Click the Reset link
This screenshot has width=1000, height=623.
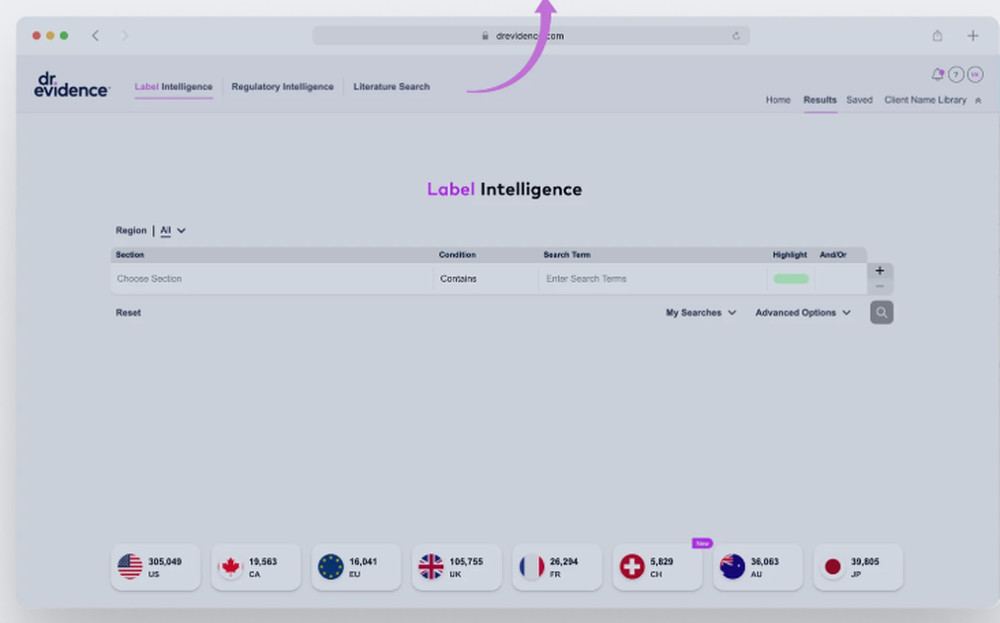tap(127, 312)
